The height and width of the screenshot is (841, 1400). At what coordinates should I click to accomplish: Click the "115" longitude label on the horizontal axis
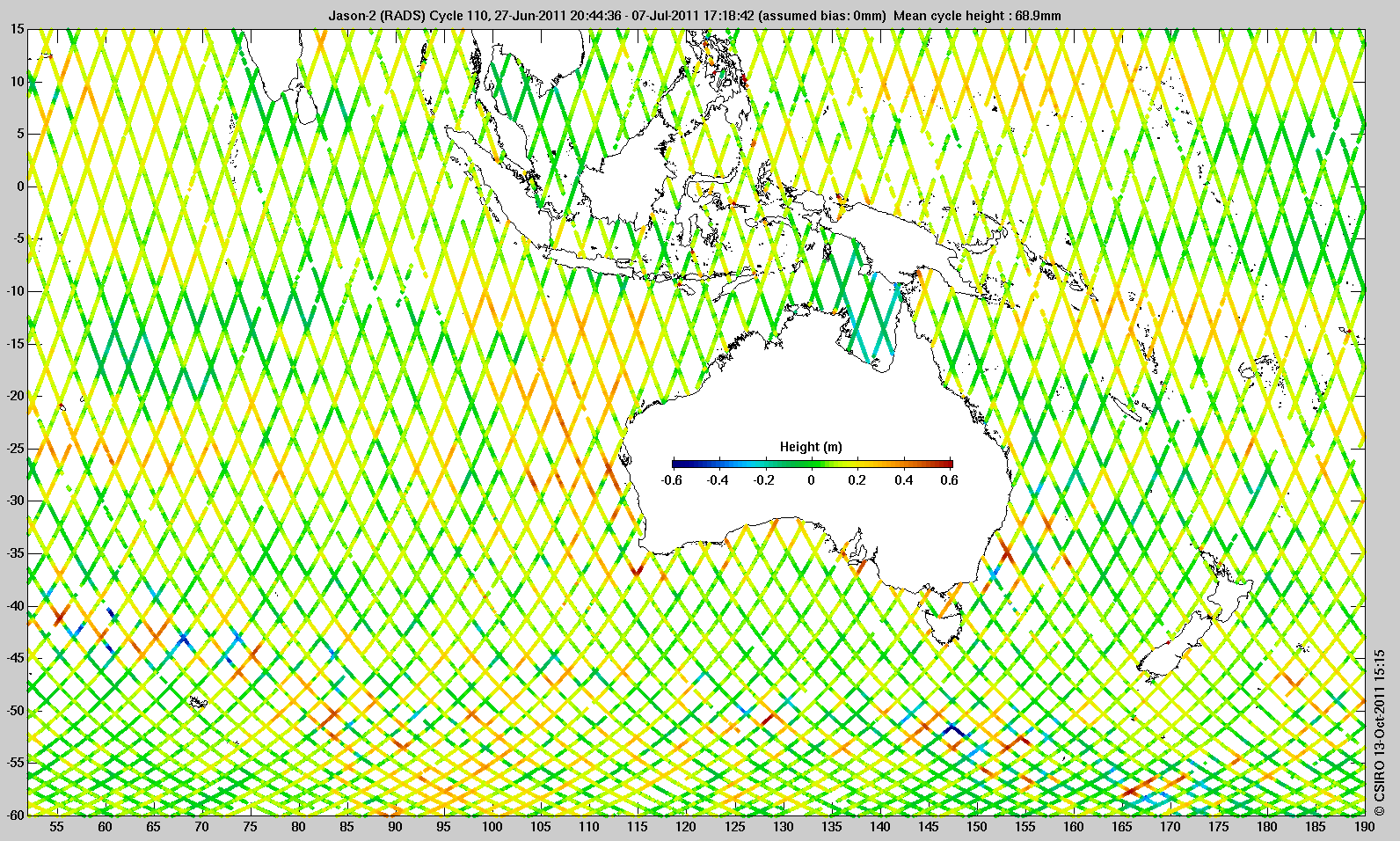[x=638, y=827]
